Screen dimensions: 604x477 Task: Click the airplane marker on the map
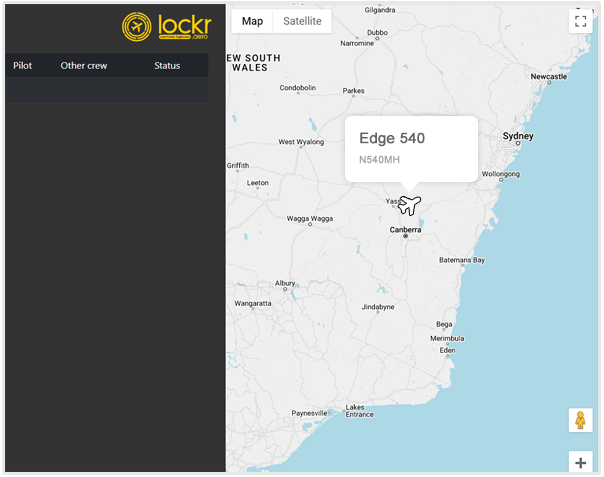coord(409,205)
